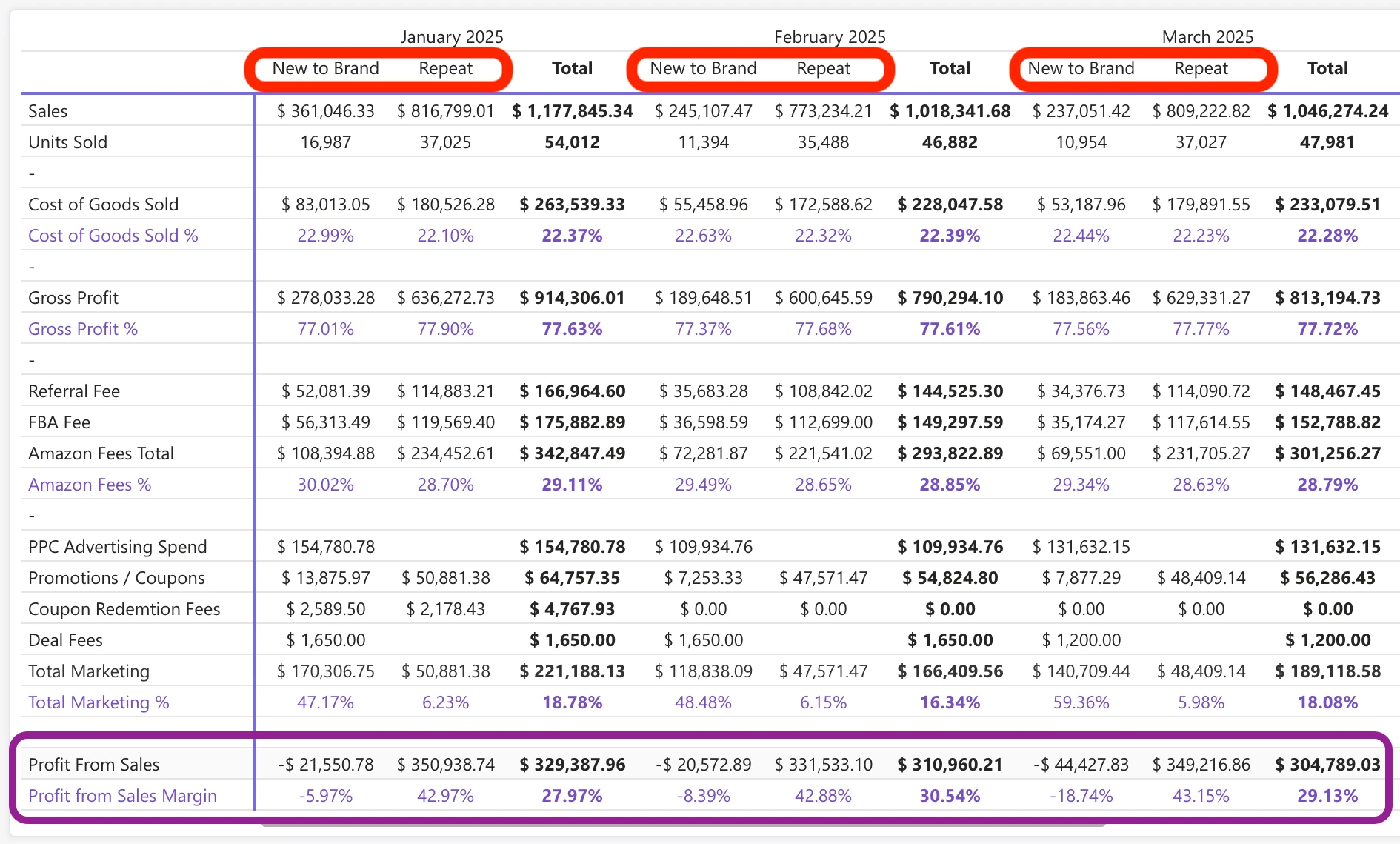Image resolution: width=1400 pixels, height=844 pixels.
Task: Select the Referral Fee row label
Action: 74,391
